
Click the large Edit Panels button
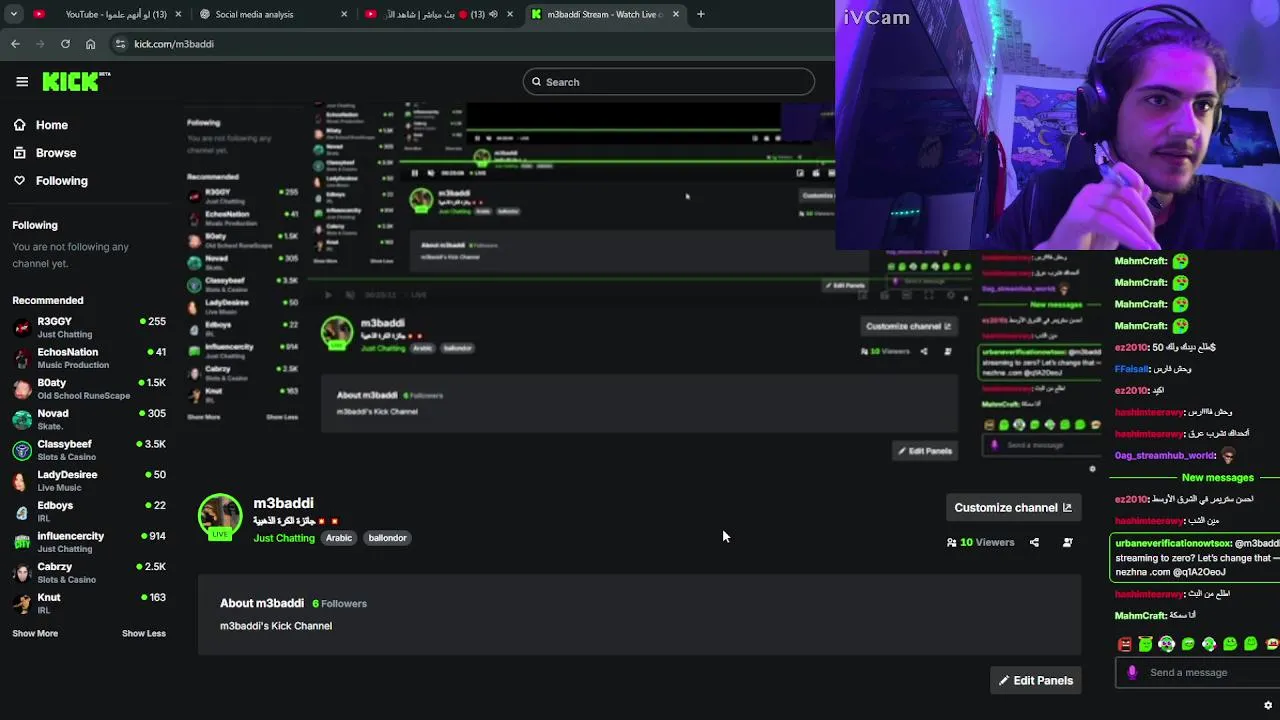pyautogui.click(x=1035, y=681)
